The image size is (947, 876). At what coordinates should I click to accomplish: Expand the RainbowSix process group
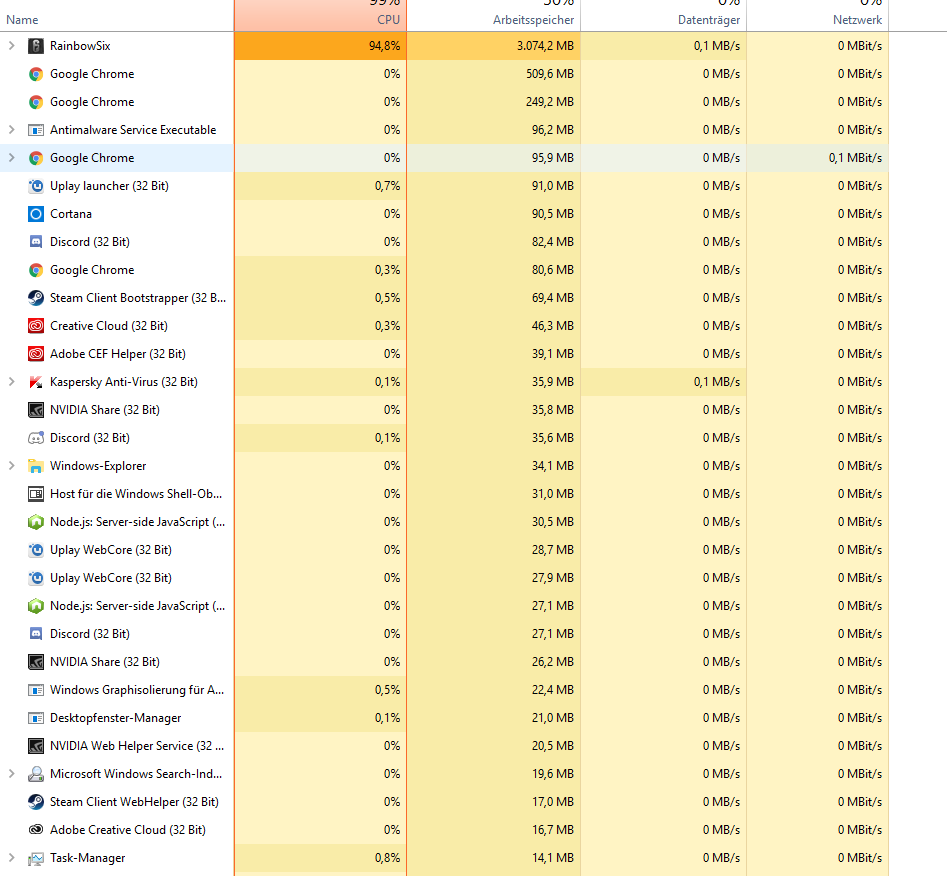(11, 46)
